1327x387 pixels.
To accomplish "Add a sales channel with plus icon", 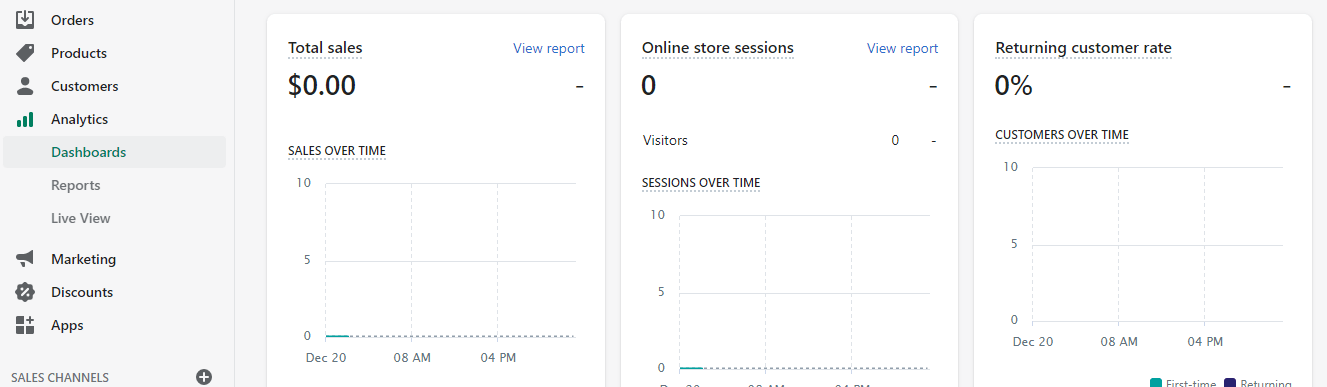I will click(x=204, y=377).
